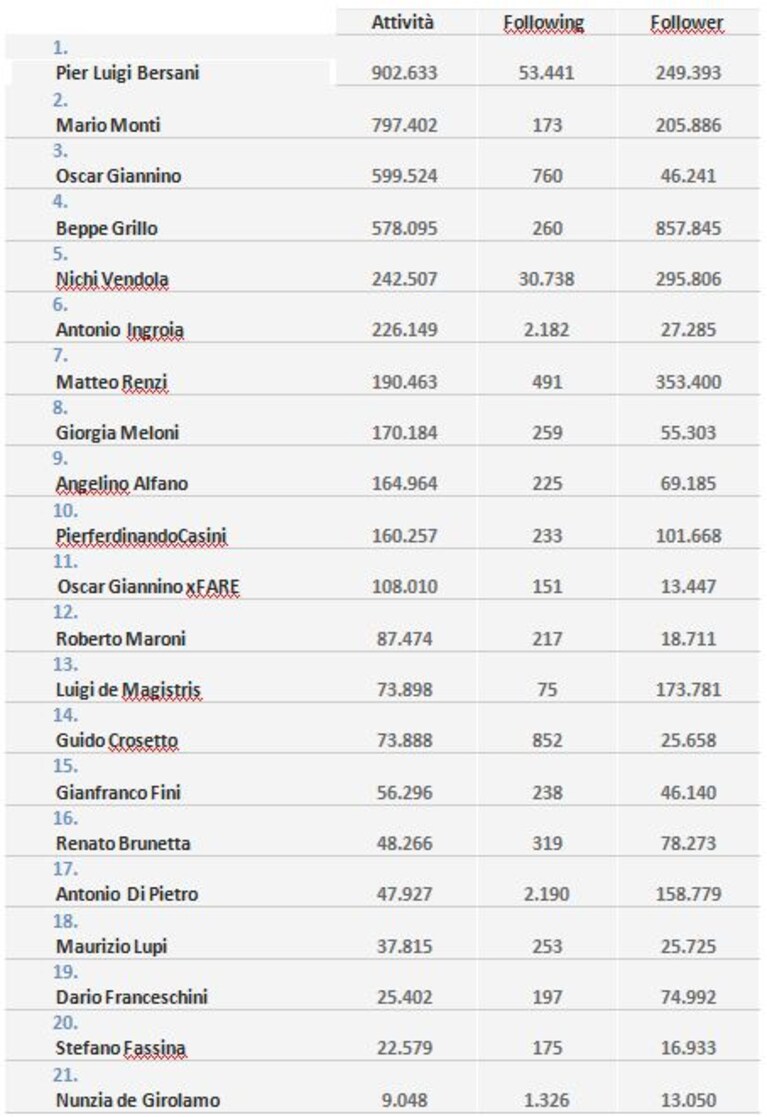Click the Giorgia Meloni row name

click(118, 433)
